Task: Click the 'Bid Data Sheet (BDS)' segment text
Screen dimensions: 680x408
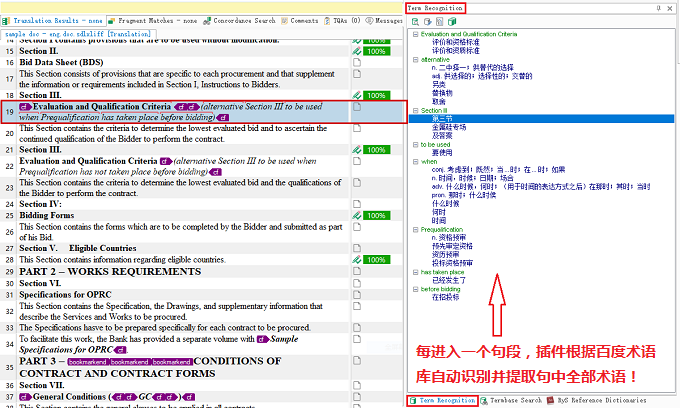Action: pos(61,62)
